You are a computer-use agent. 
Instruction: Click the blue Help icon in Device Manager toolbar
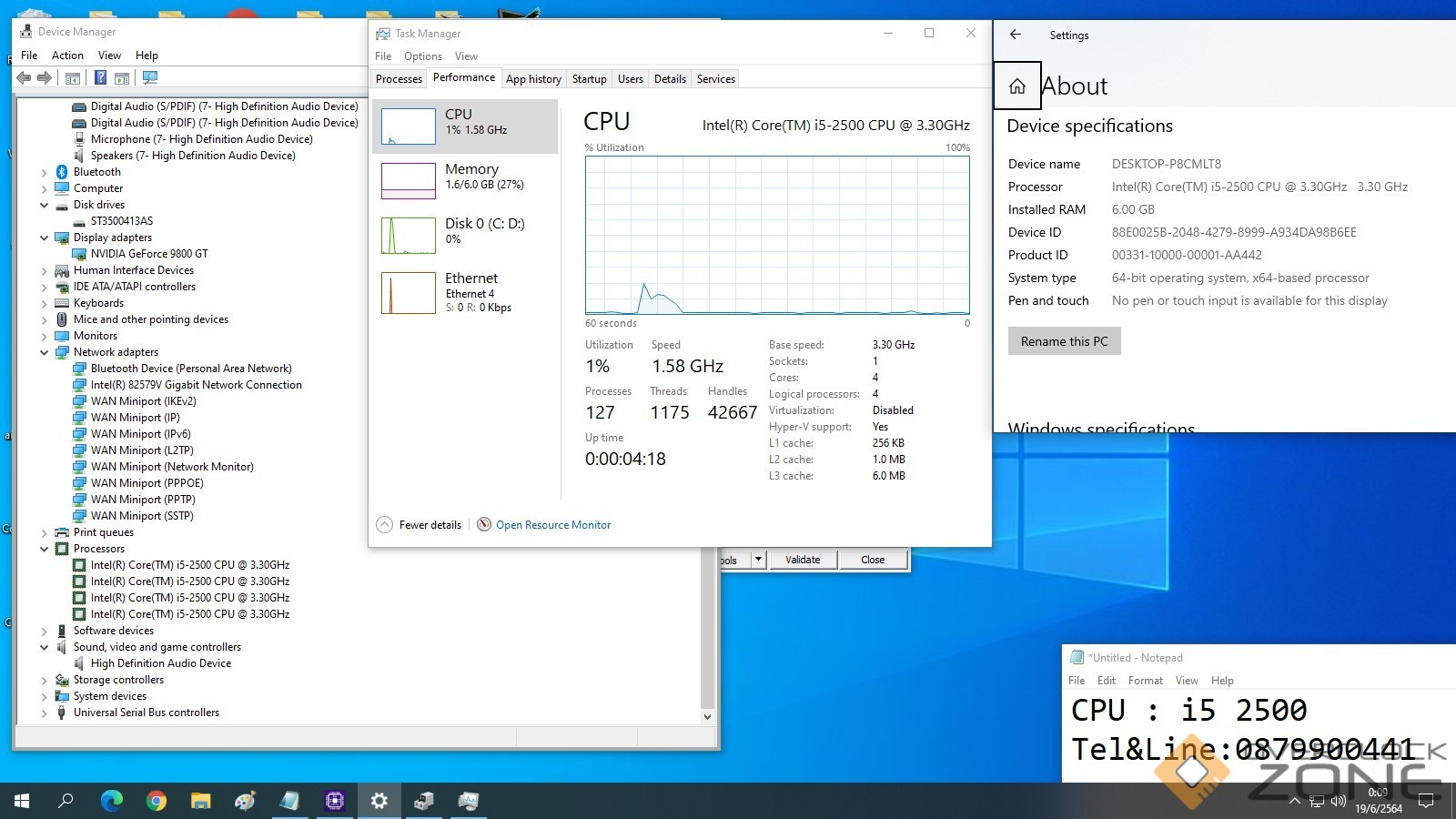(x=100, y=78)
